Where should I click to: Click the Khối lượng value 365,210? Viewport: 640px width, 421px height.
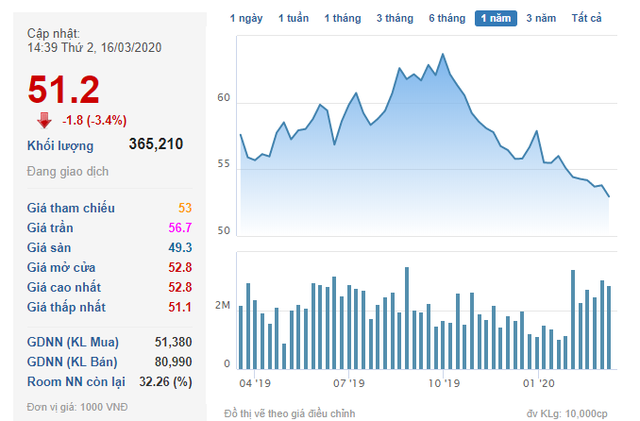click(x=156, y=145)
